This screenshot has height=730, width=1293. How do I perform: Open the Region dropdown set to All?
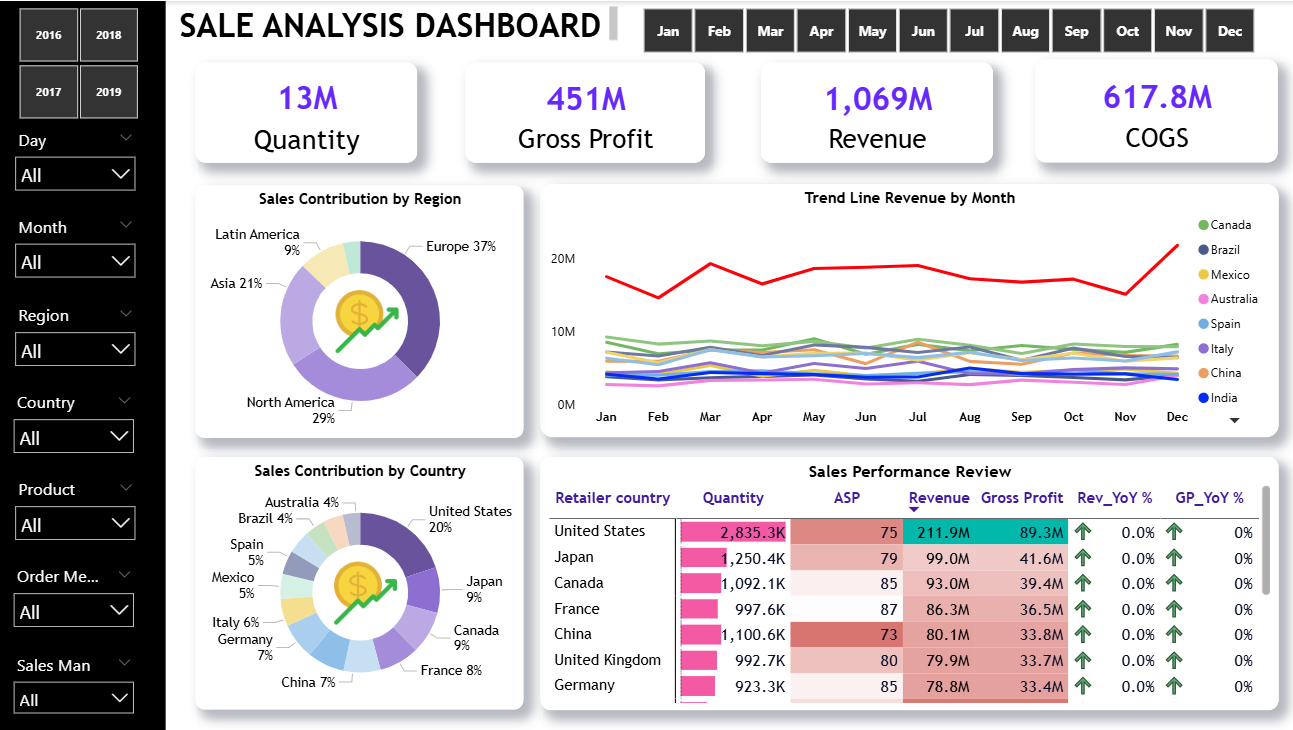[75, 351]
